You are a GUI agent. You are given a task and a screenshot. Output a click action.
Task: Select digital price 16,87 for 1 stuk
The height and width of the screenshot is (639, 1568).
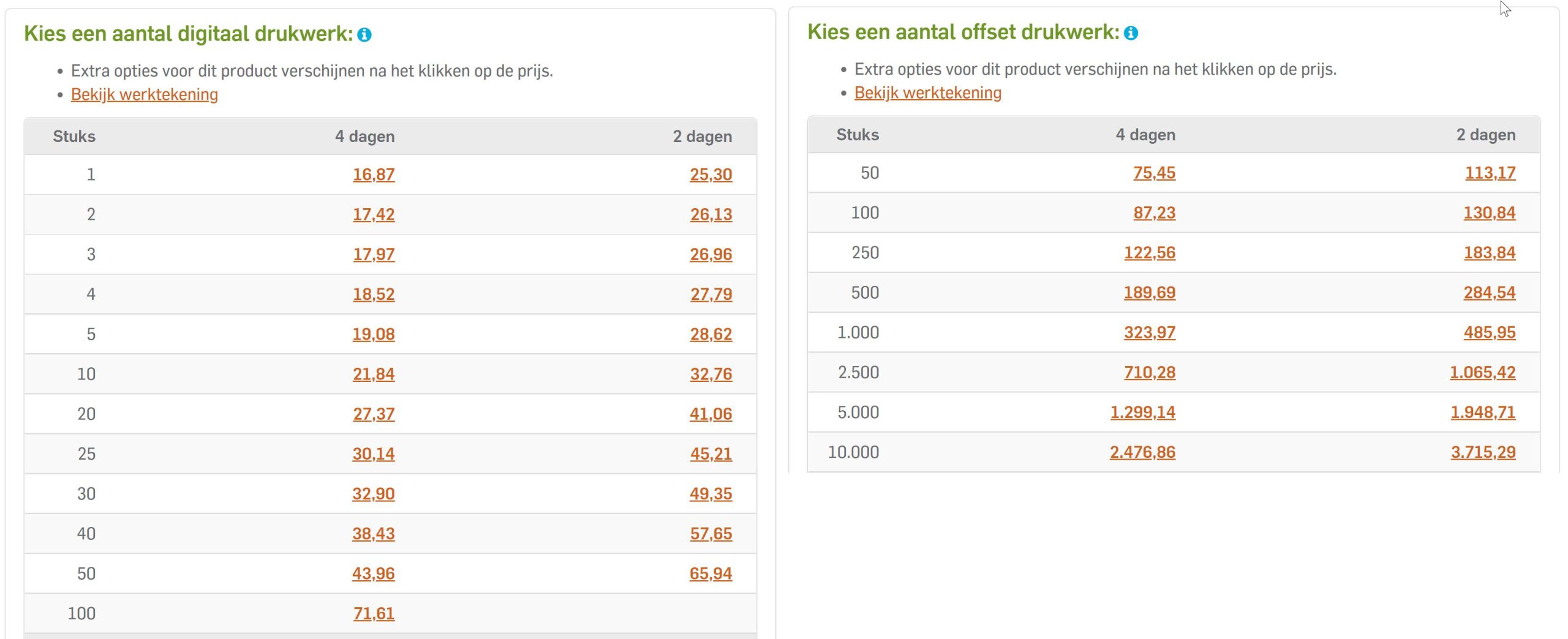pyautogui.click(x=374, y=174)
